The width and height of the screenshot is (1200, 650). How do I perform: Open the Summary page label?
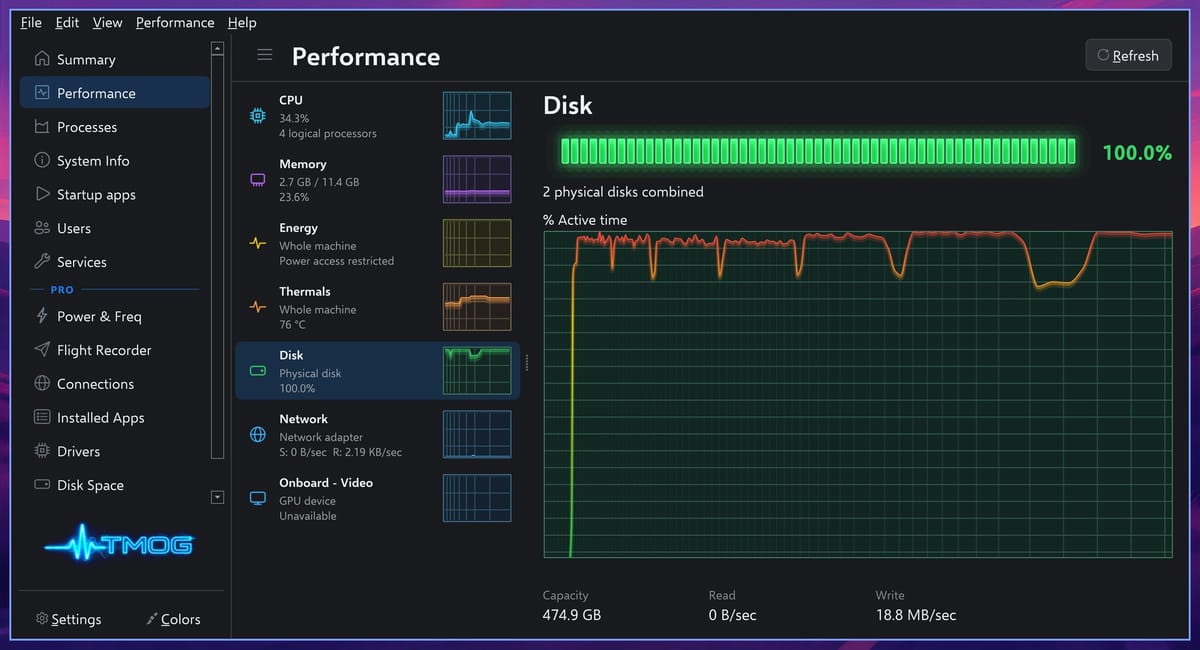pyautogui.click(x=86, y=59)
